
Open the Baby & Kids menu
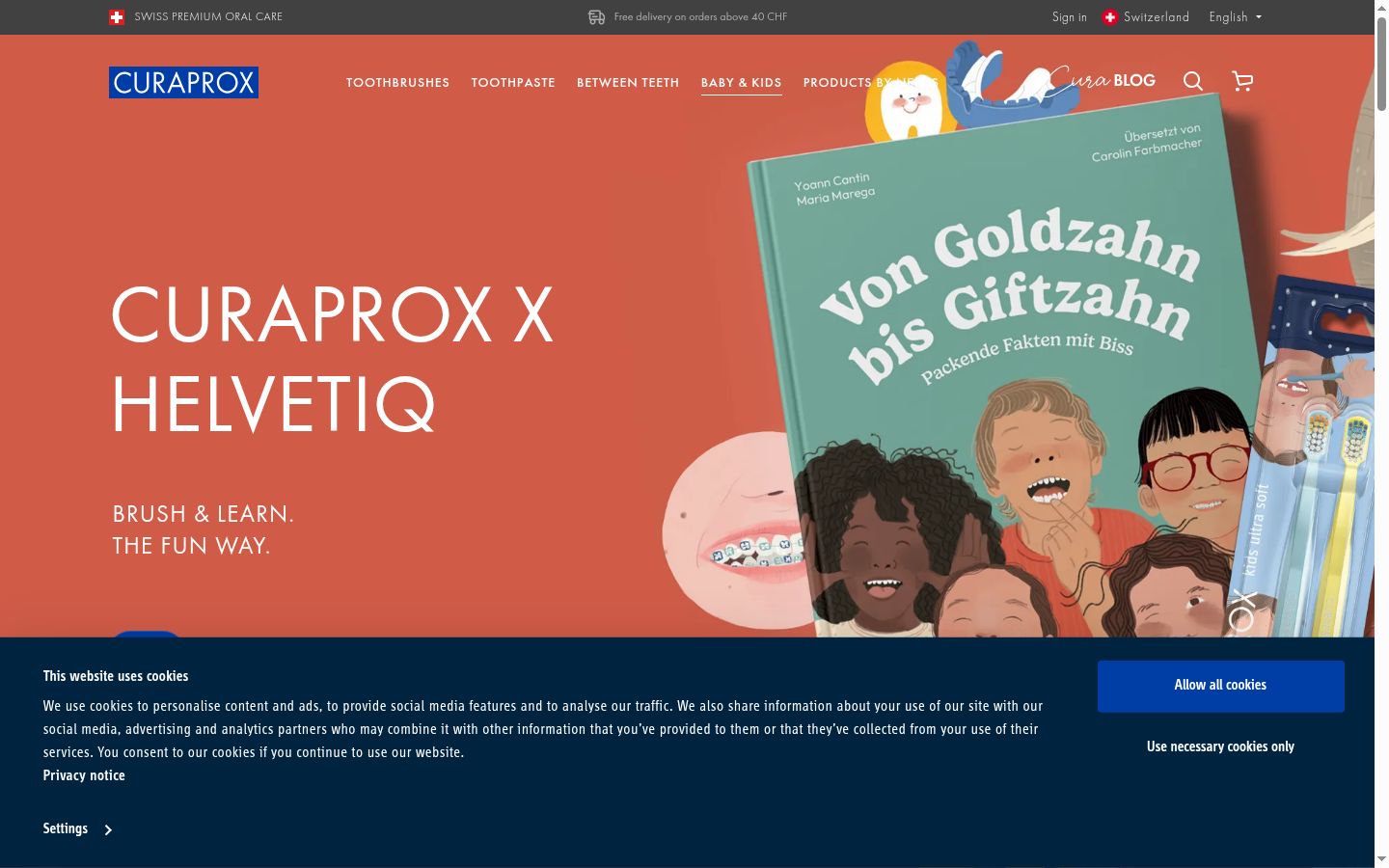click(x=741, y=83)
